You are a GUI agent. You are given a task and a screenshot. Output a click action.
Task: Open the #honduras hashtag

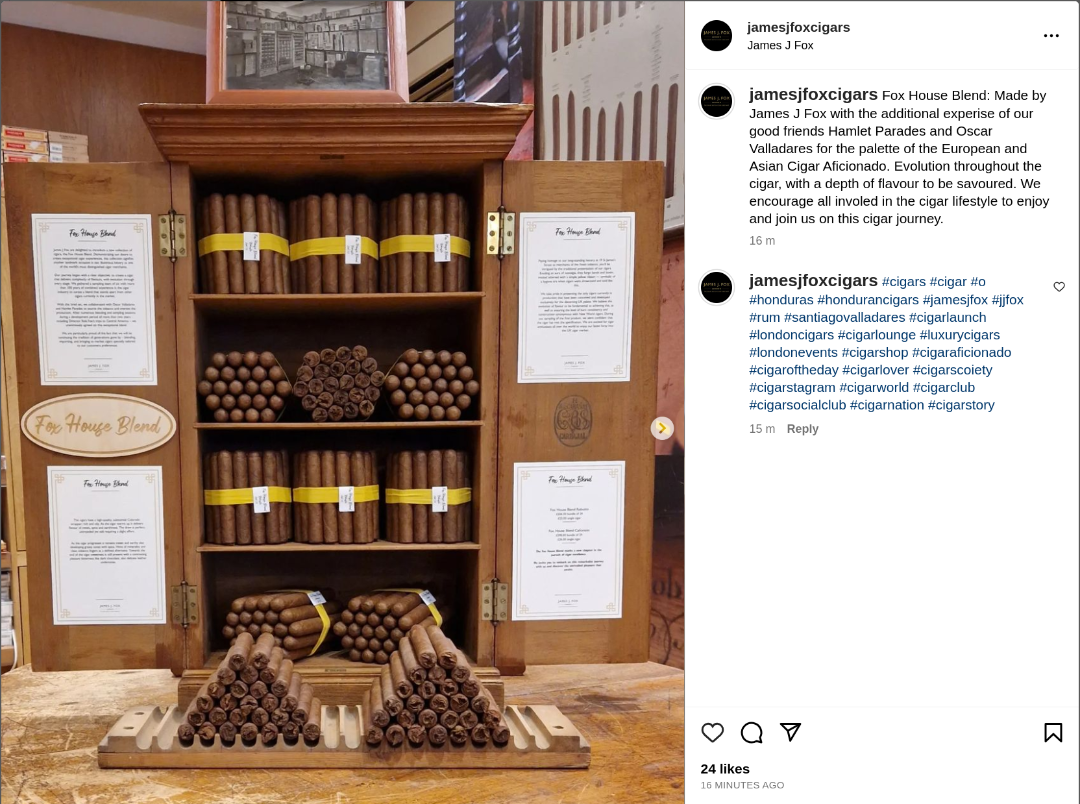tap(781, 300)
